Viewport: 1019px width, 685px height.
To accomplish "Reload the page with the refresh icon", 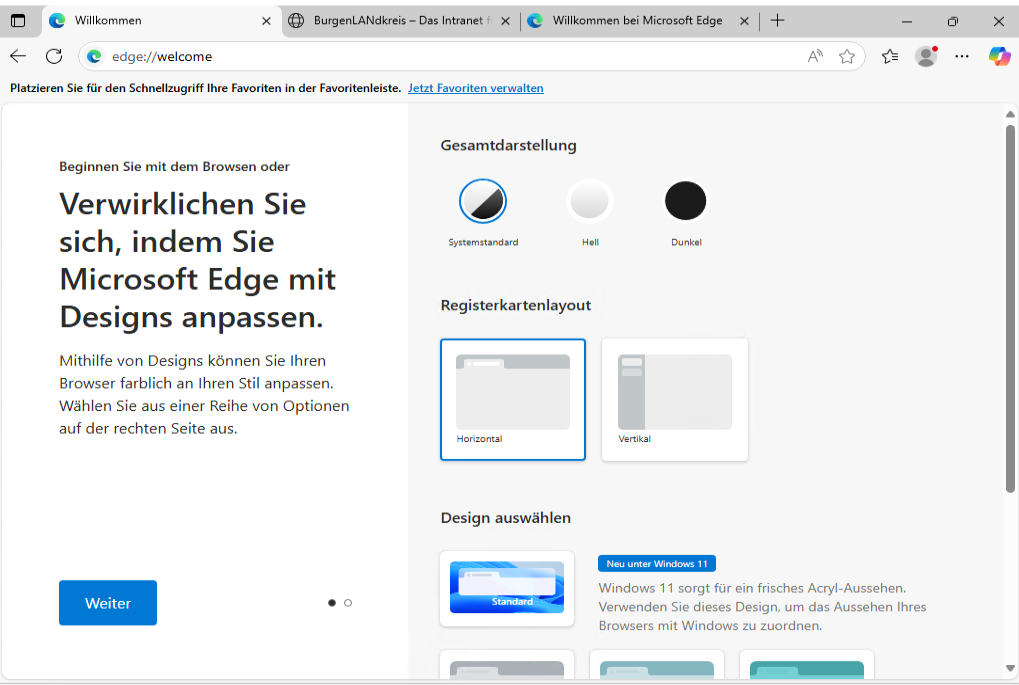I will [x=54, y=57].
